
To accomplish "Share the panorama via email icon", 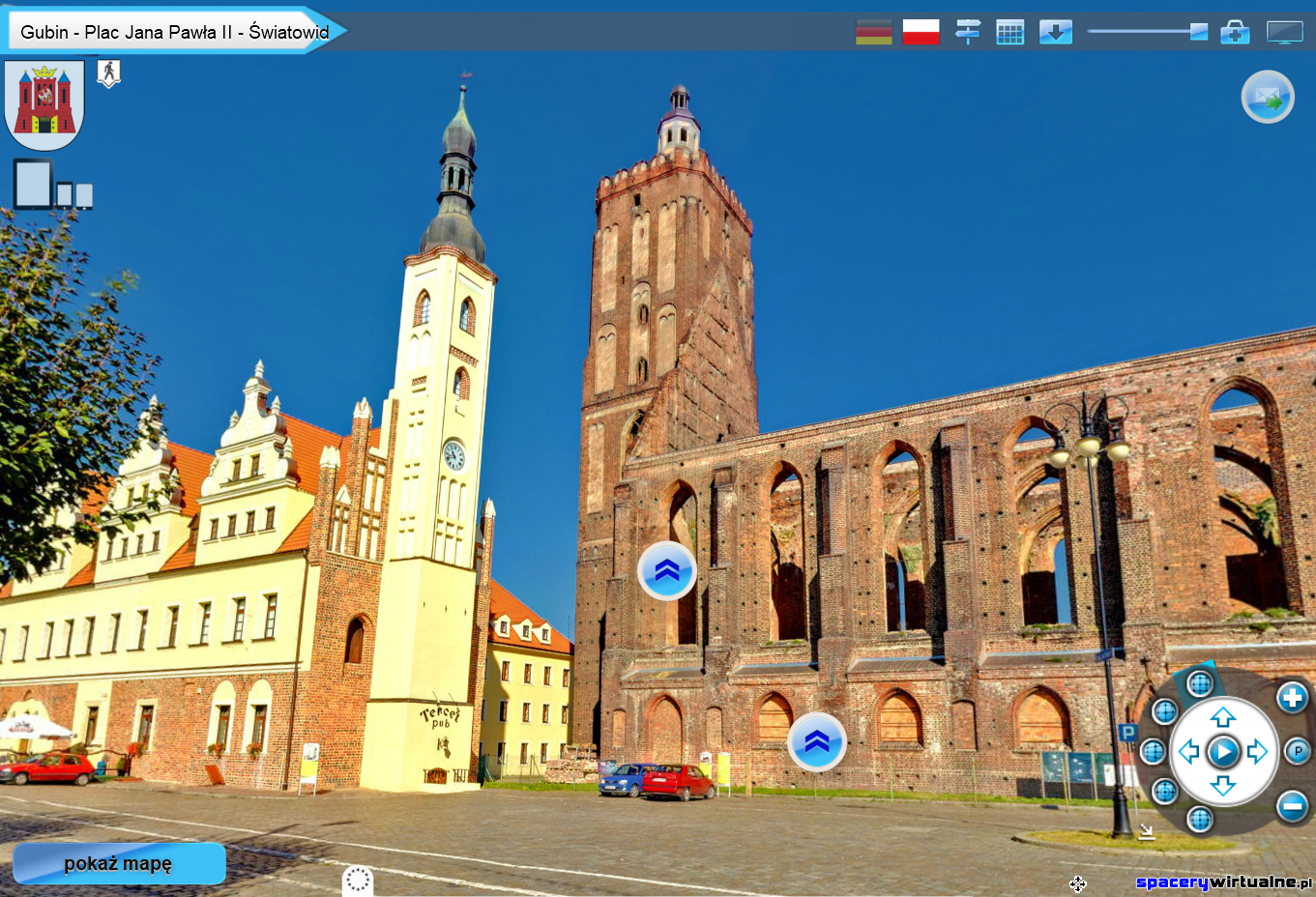I will 1267,97.
